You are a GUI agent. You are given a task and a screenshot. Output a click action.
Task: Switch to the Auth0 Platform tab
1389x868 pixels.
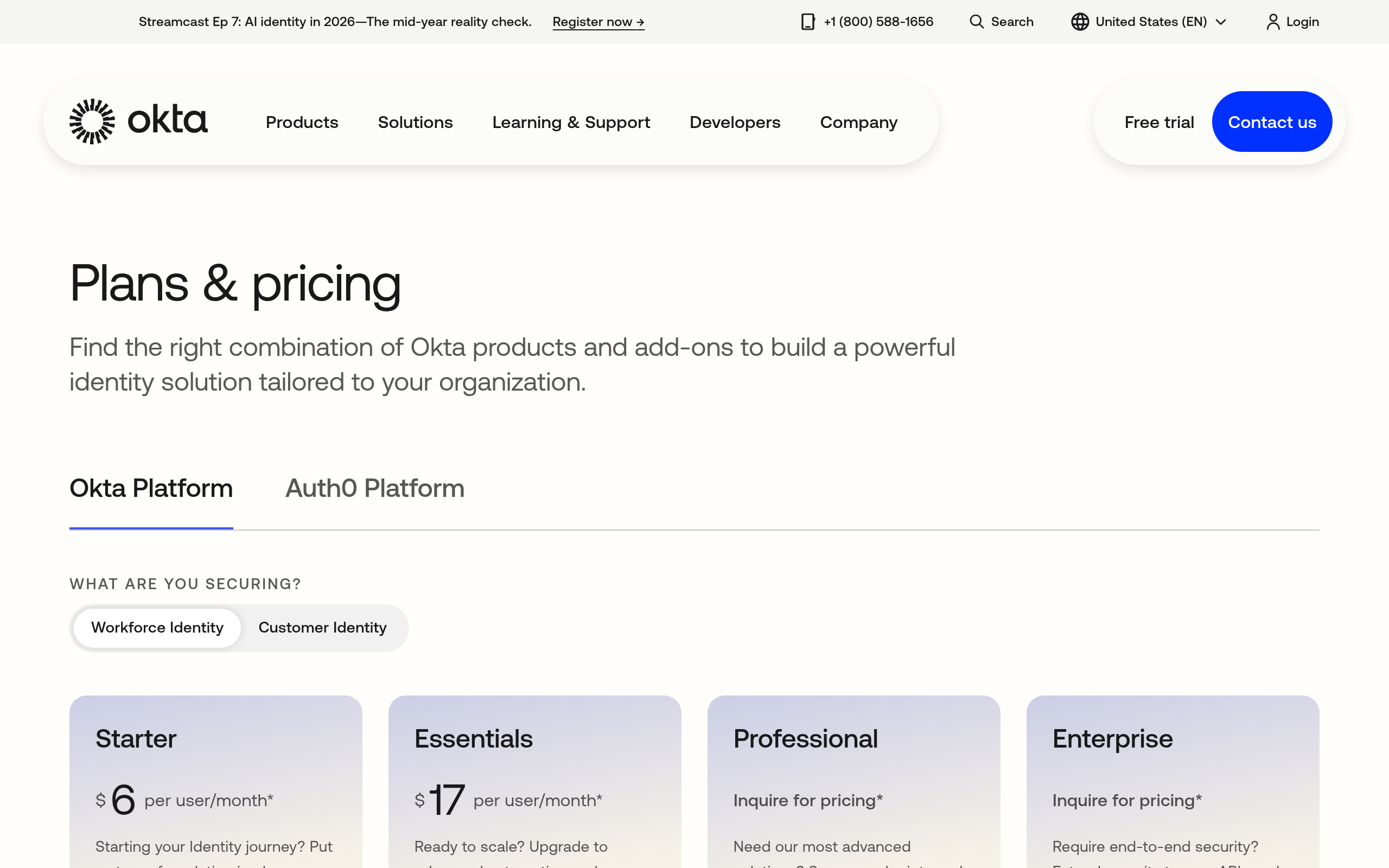pyautogui.click(x=375, y=489)
